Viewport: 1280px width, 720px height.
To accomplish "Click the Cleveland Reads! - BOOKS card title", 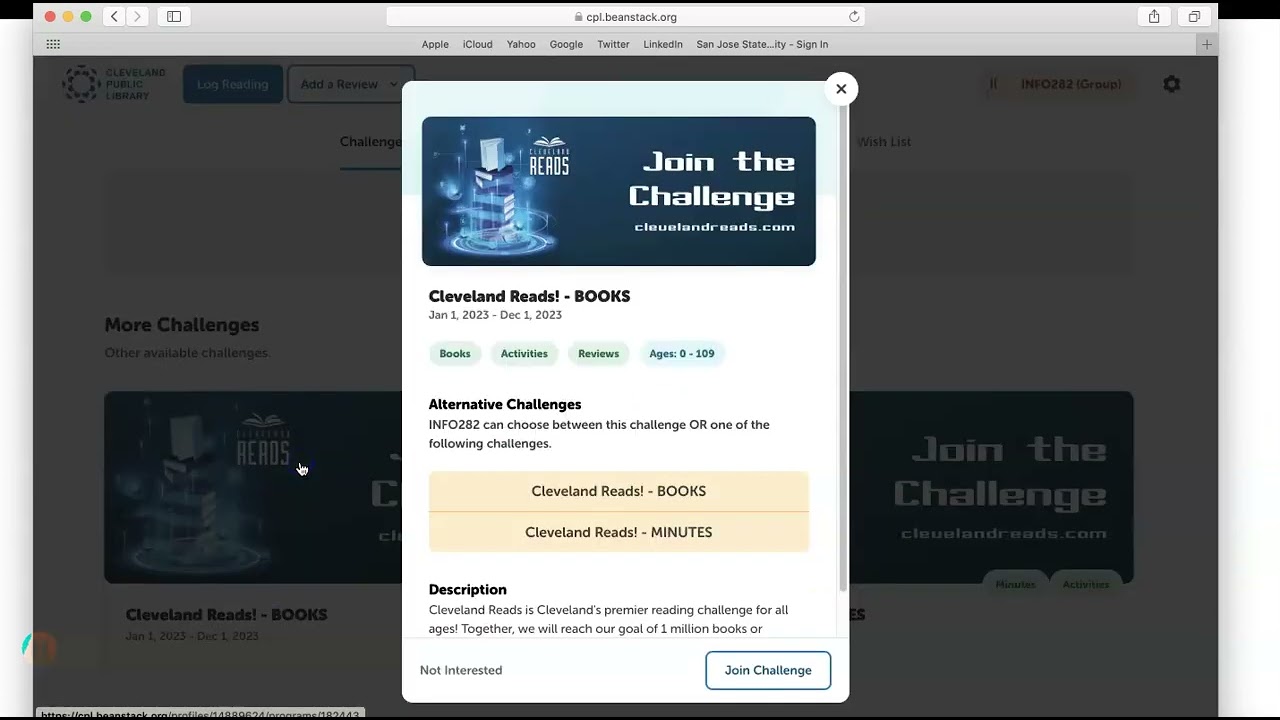I will click(x=226, y=615).
